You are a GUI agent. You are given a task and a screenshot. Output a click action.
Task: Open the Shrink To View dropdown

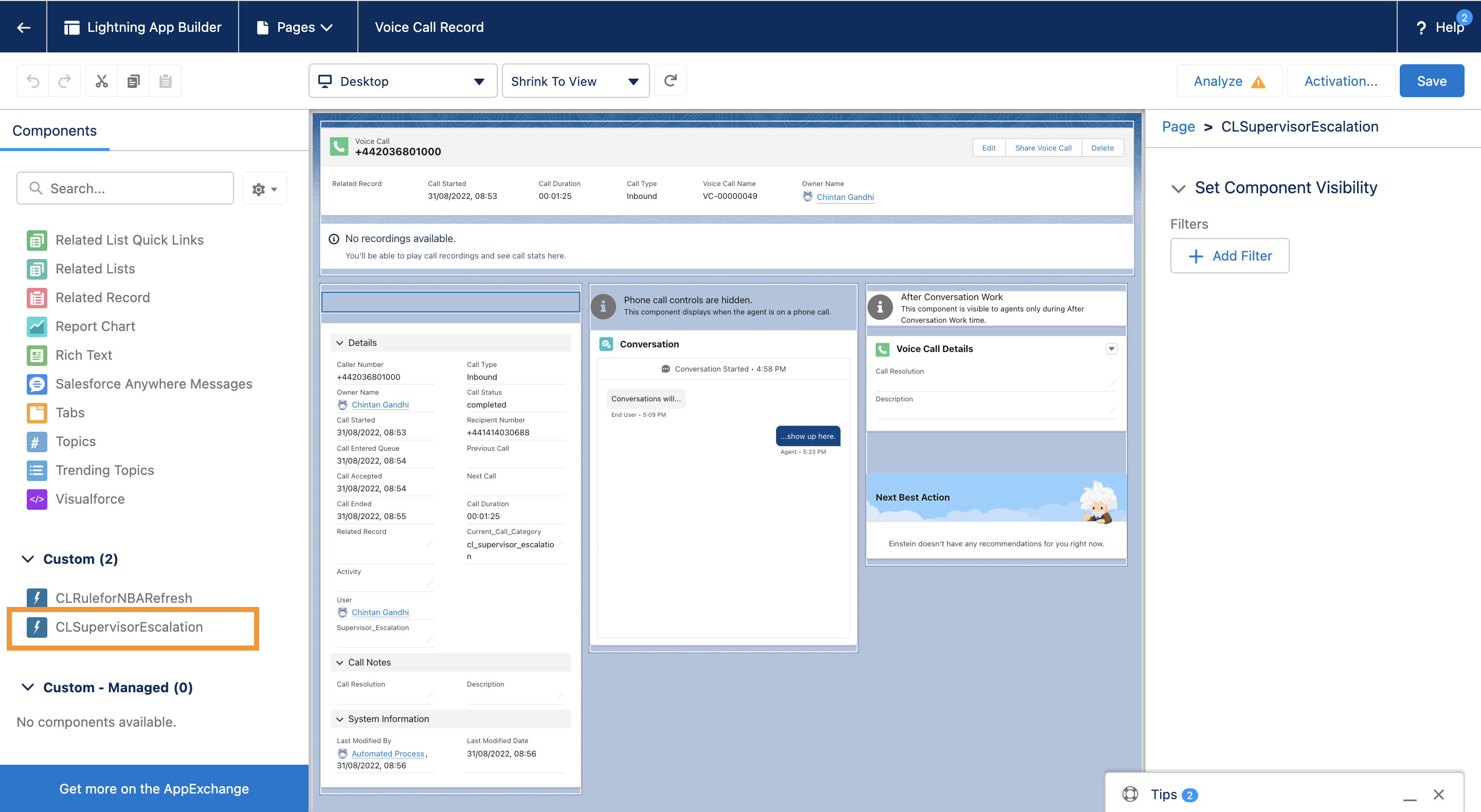click(575, 81)
